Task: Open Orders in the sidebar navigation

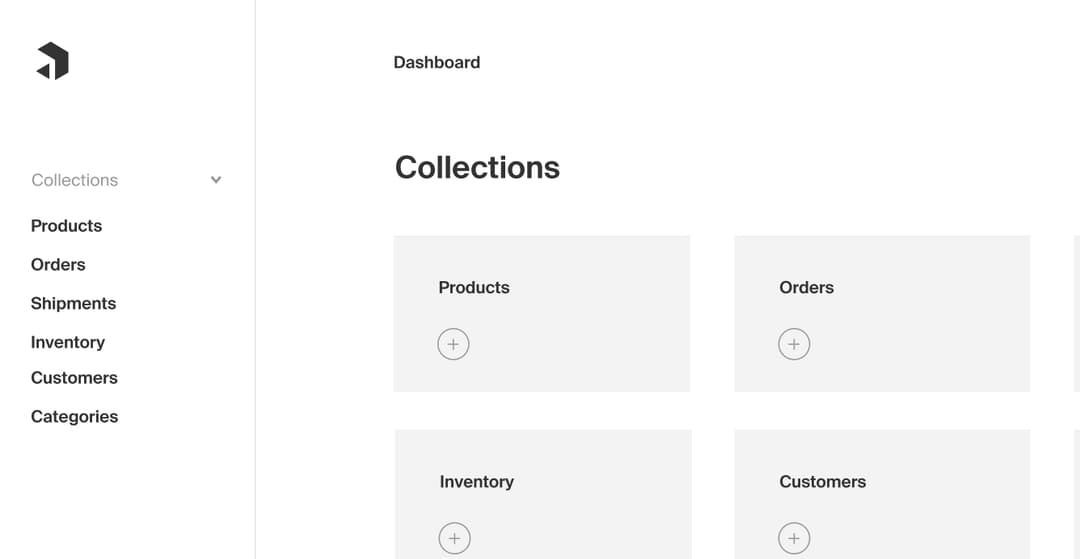Action: pos(58,265)
